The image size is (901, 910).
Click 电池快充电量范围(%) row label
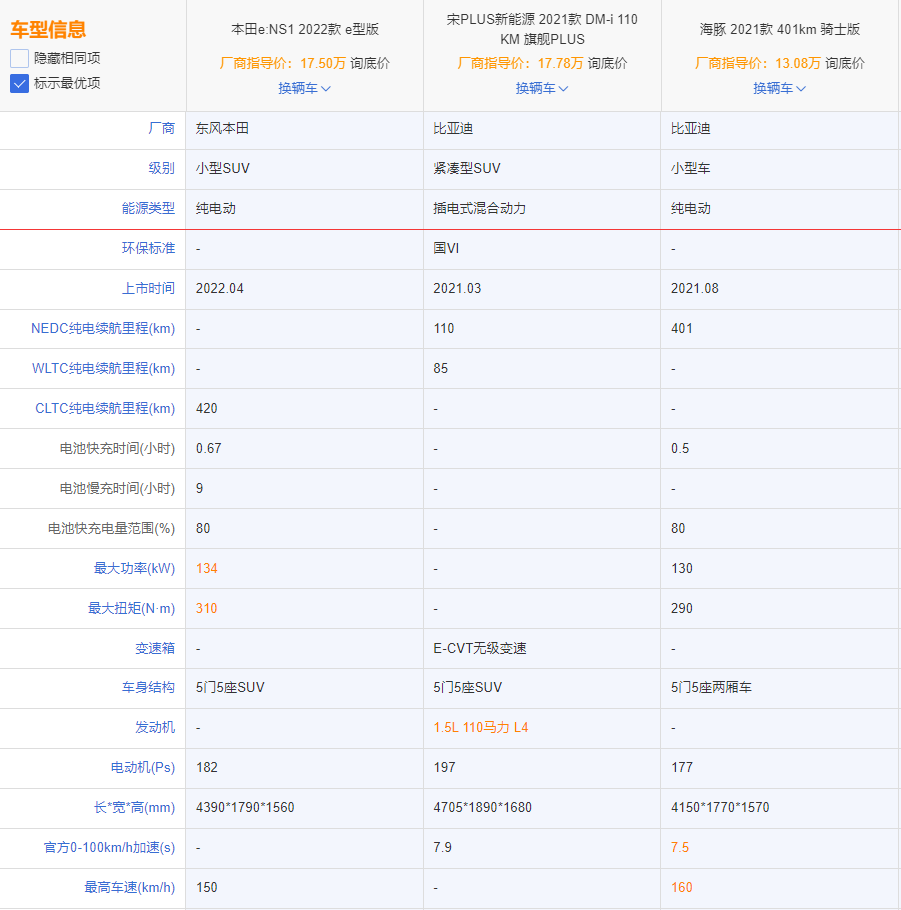(111, 529)
